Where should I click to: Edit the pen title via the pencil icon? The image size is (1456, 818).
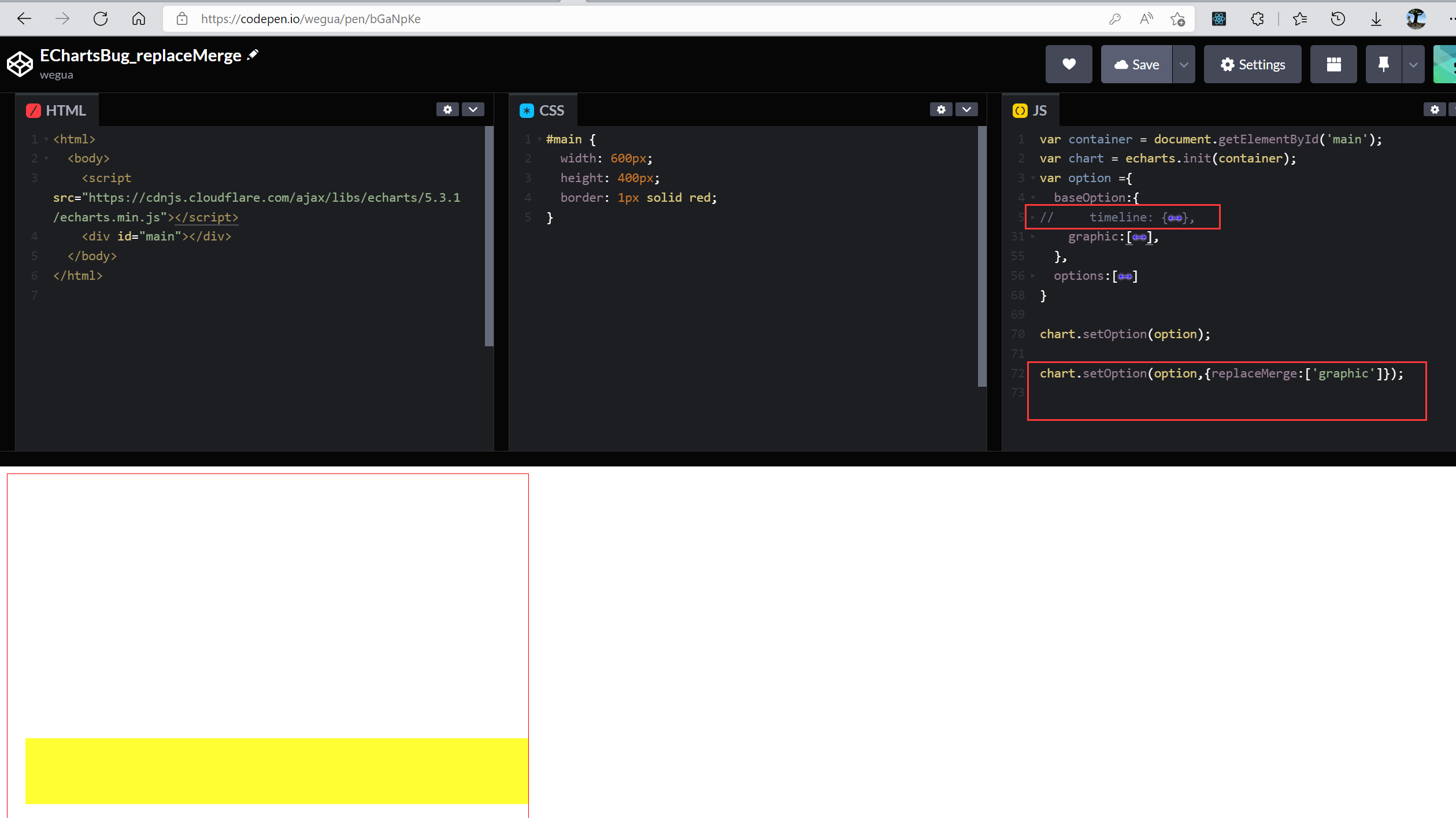[x=253, y=54]
